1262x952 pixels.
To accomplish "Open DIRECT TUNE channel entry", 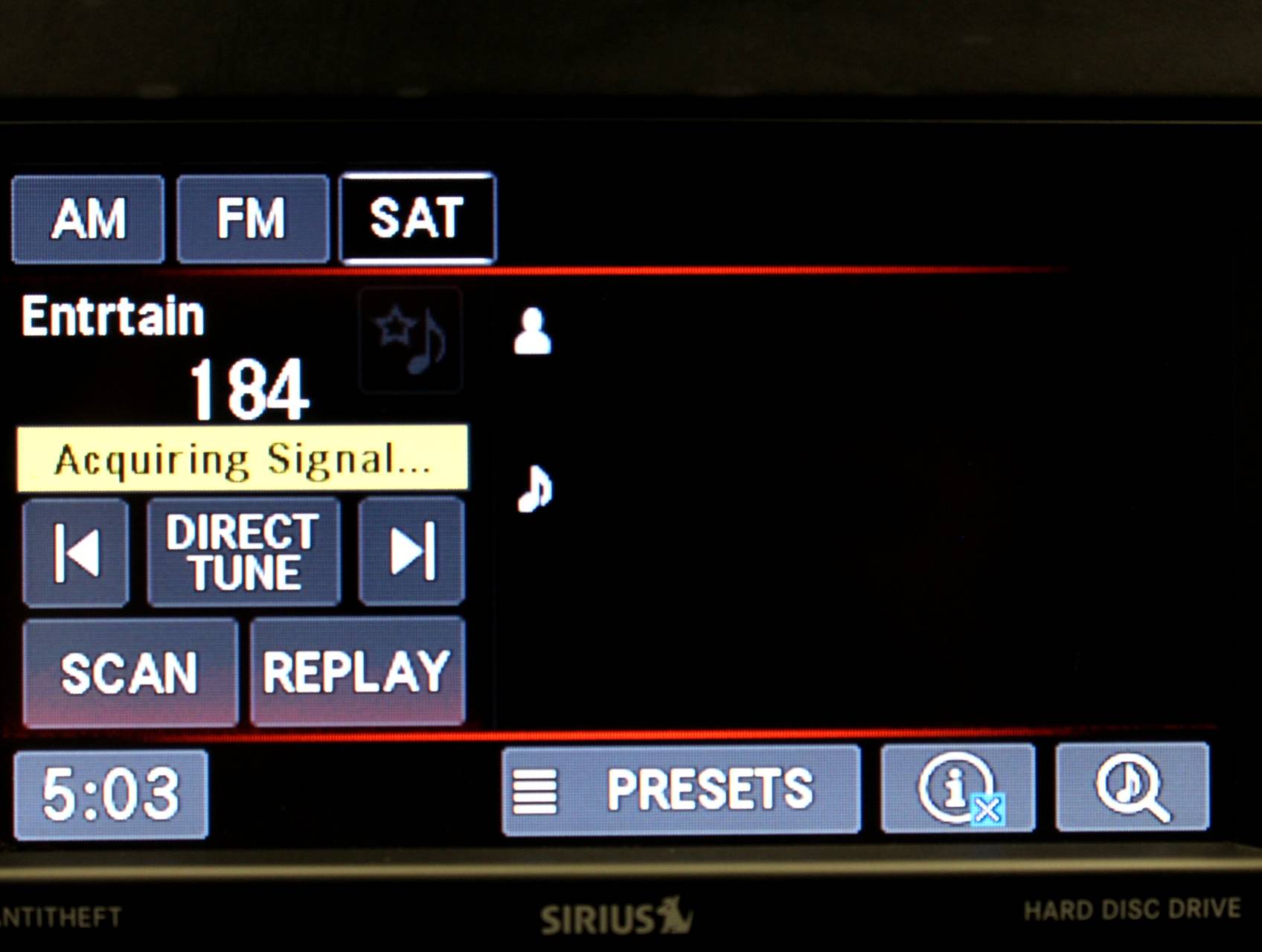I will click(244, 552).
